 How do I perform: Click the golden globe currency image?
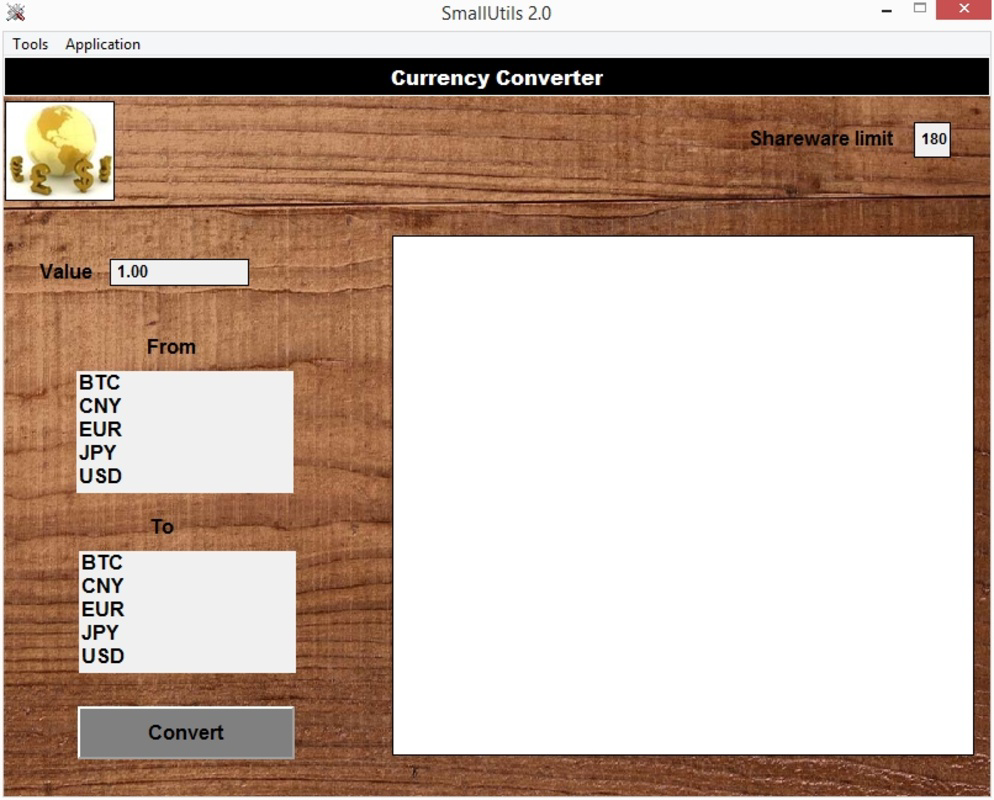pos(60,151)
